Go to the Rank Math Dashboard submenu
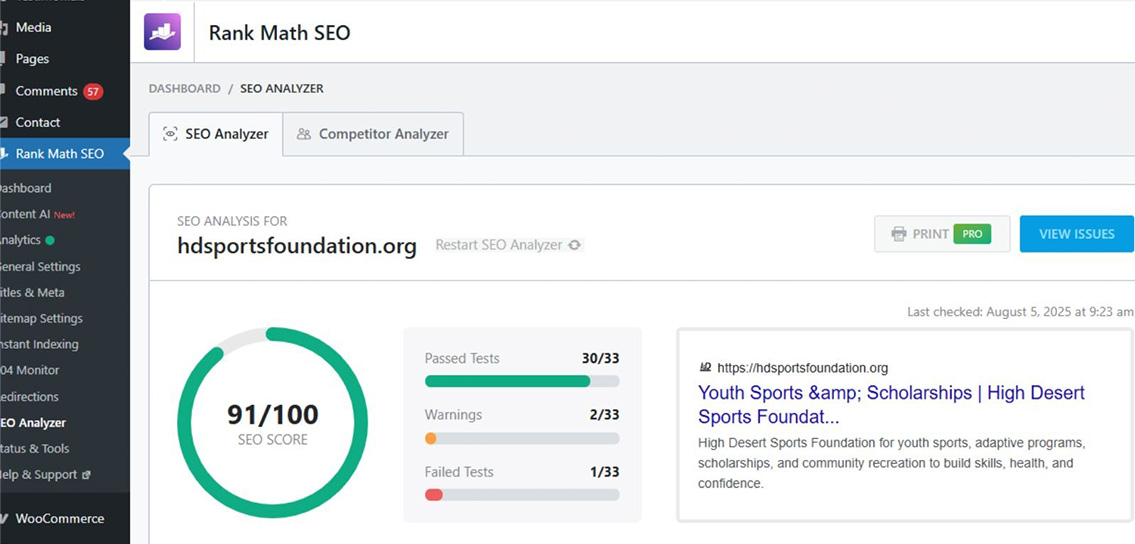1135x544 pixels. tap(25, 188)
